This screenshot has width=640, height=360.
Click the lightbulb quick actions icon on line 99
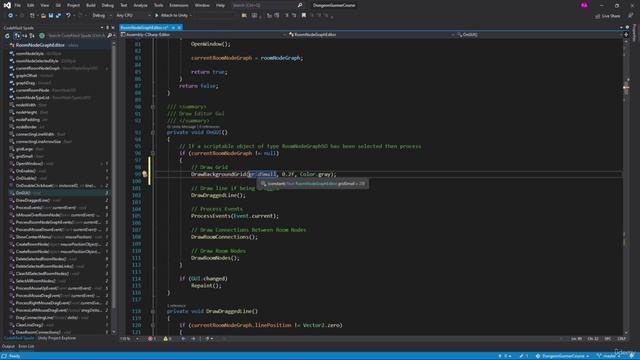coord(144,174)
